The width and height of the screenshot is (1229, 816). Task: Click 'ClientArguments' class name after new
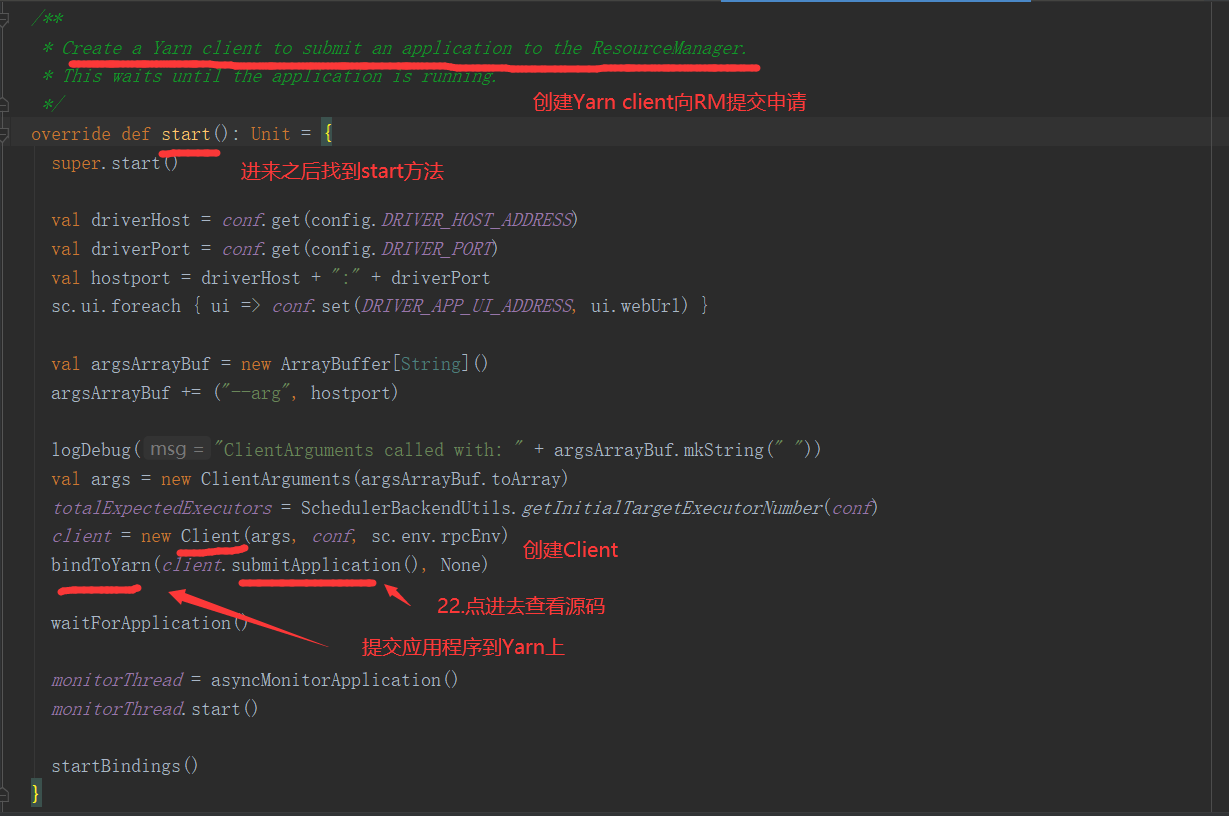pos(275,479)
